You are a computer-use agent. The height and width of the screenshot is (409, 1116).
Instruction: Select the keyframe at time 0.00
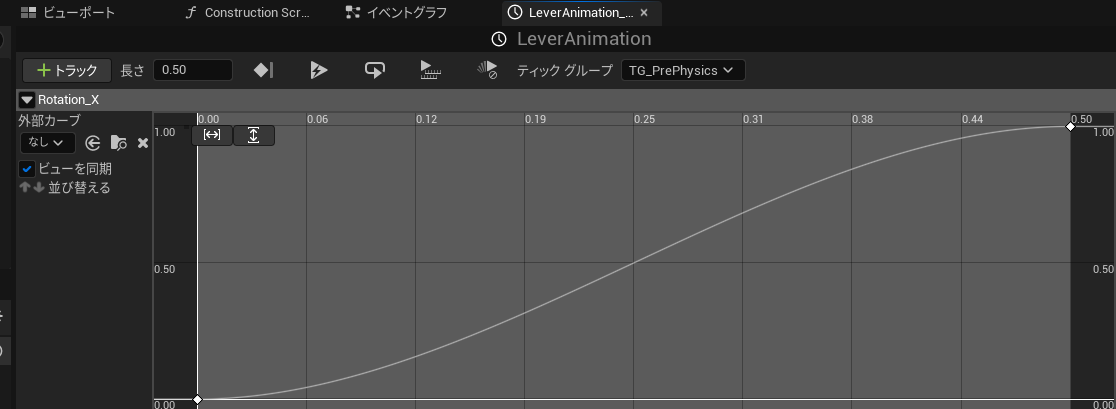coord(198,400)
